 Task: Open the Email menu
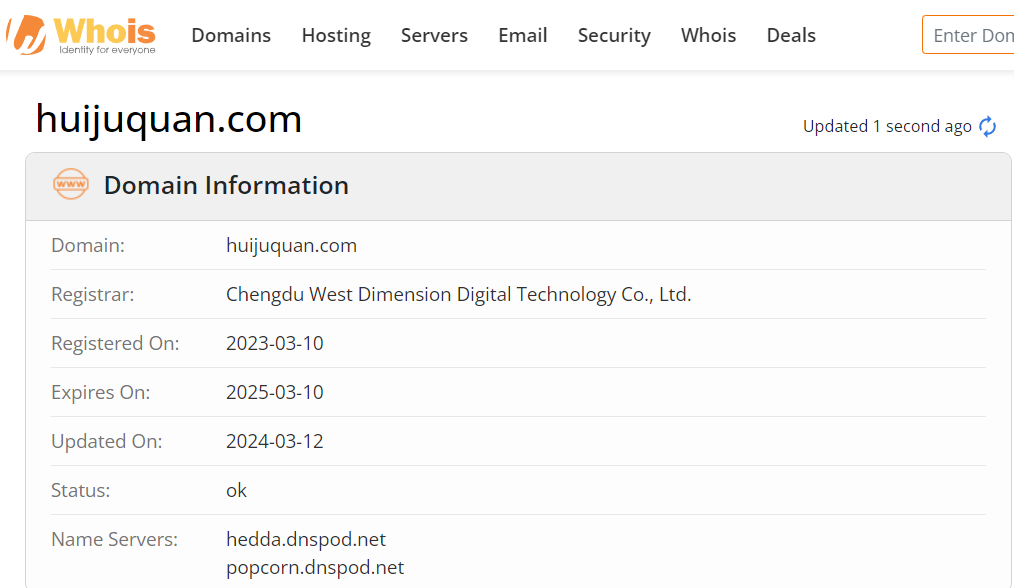[x=523, y=35]
